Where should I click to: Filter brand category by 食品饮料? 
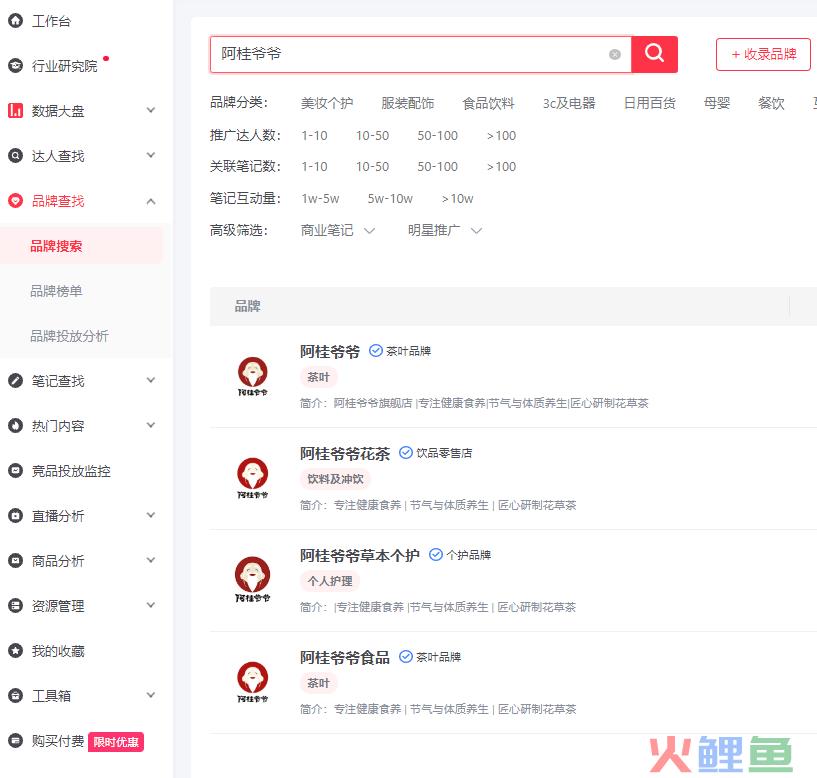(x=488, y=103)
